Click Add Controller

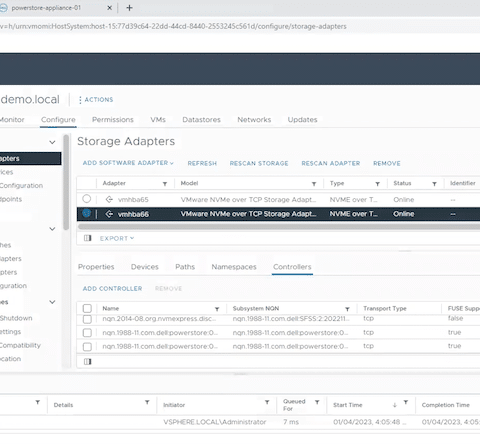[x=112, y=289]
